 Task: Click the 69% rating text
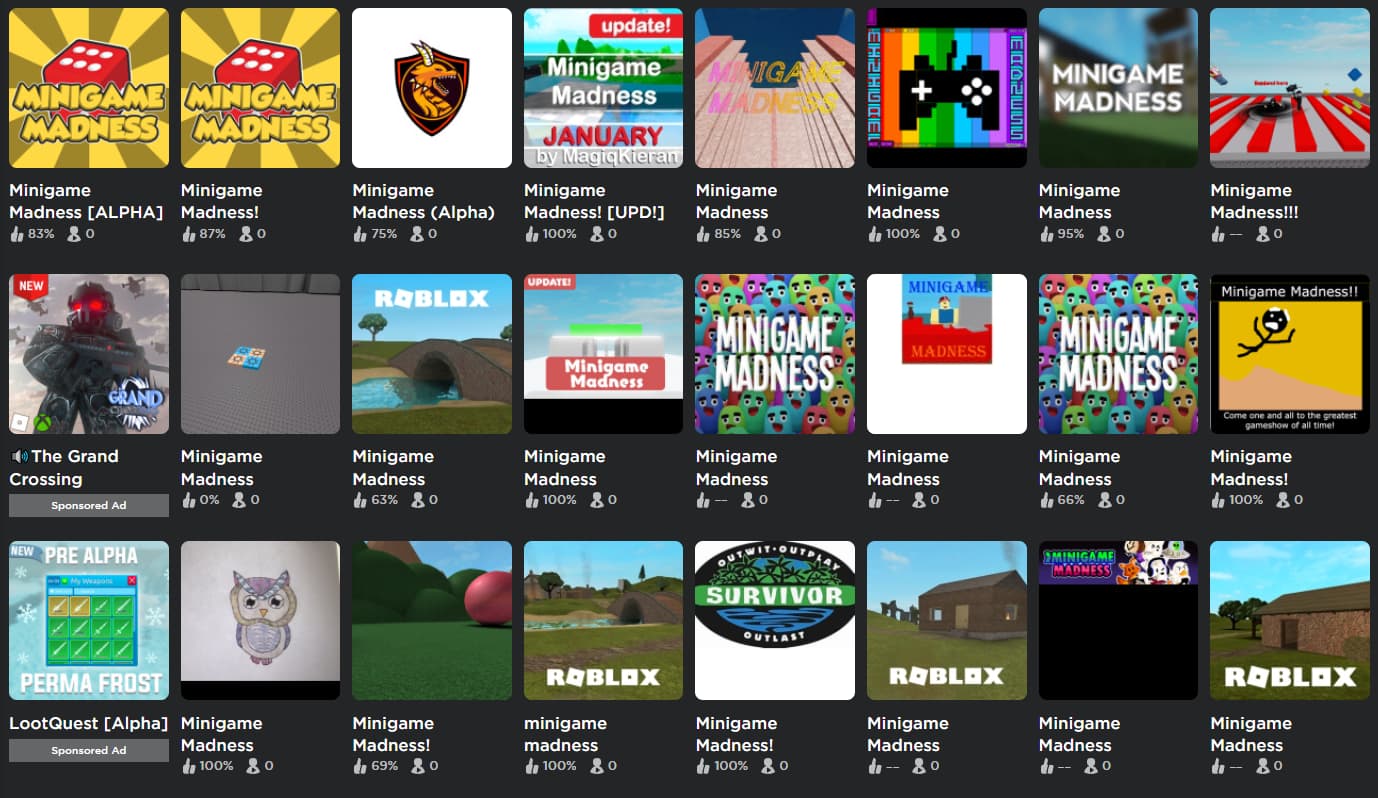(x=384, y=766)
